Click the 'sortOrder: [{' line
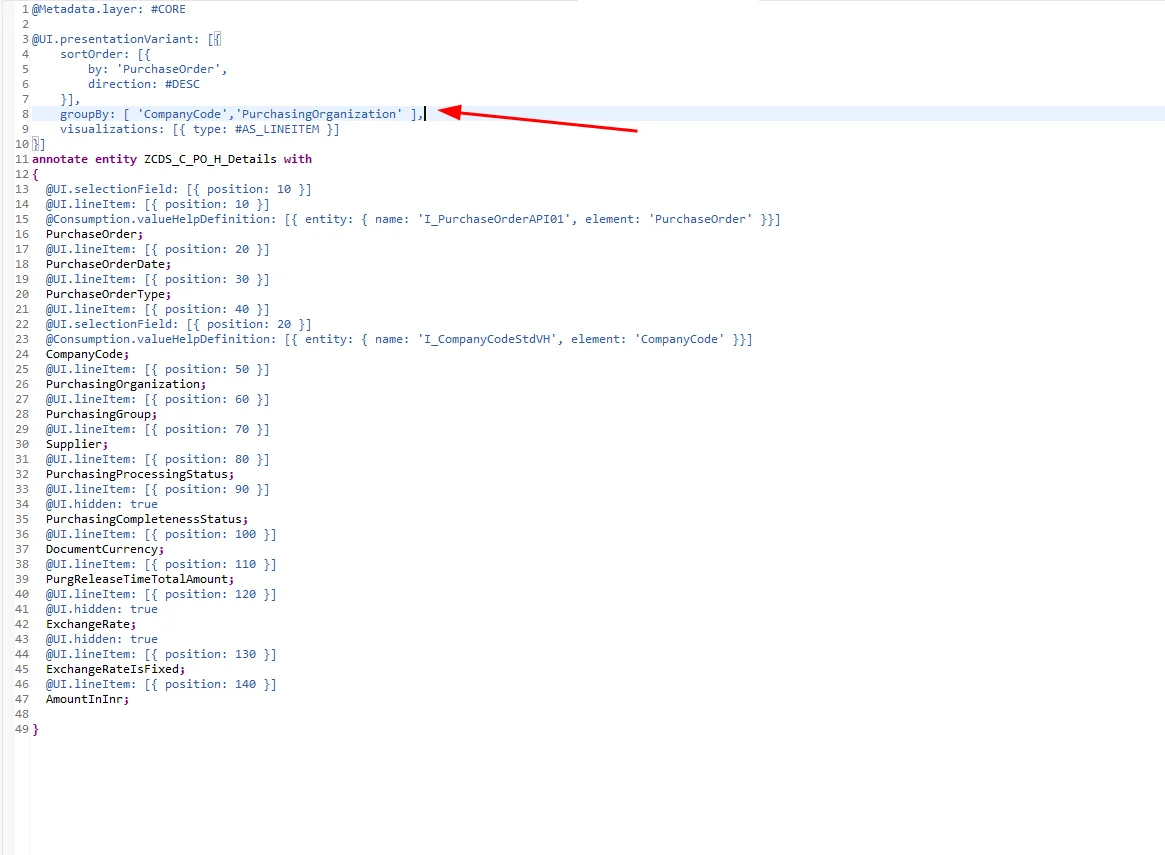1165x855 pixels. coord(105,54)
